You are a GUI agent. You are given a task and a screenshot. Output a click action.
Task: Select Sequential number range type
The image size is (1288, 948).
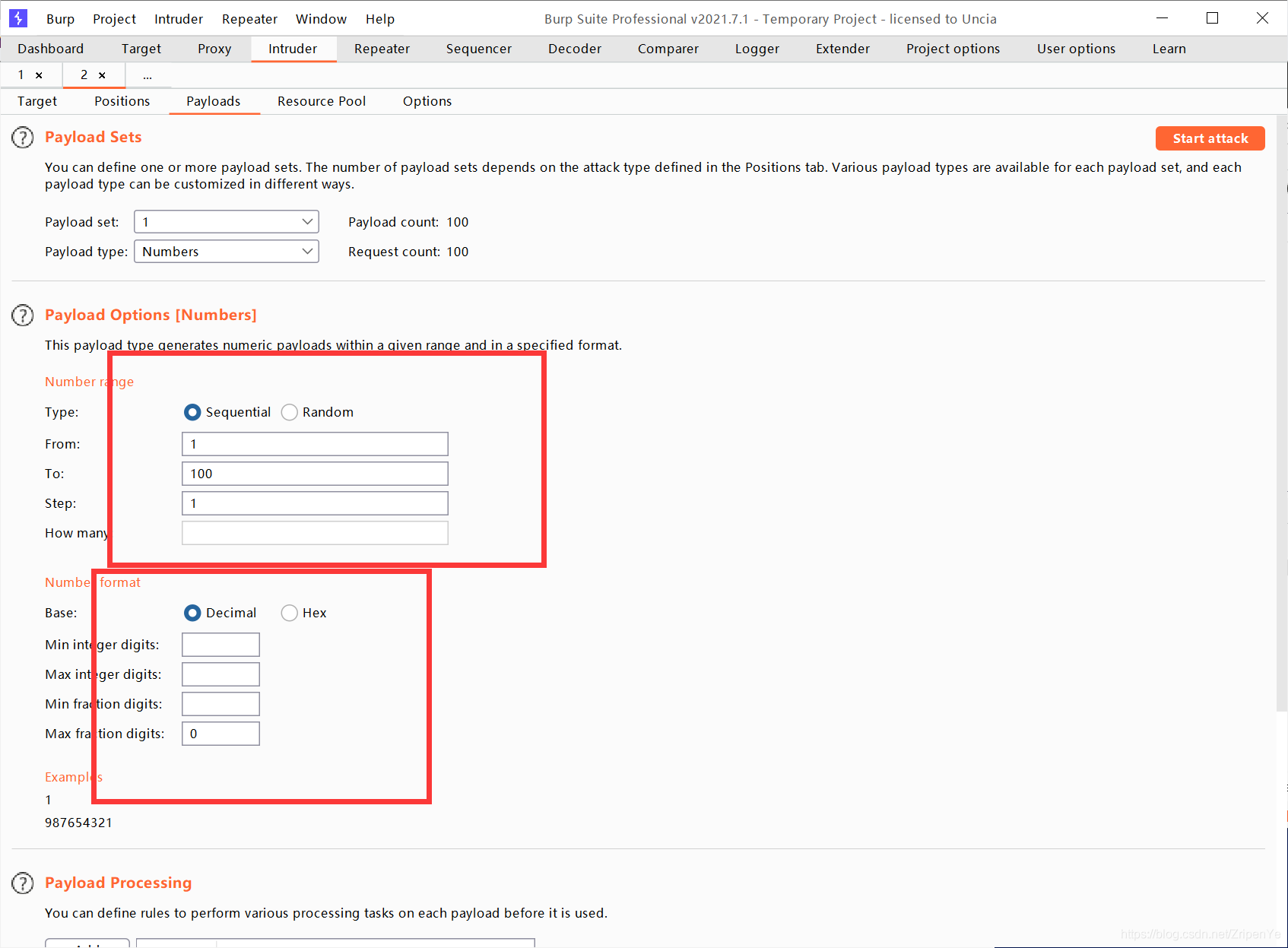(193, 412)
